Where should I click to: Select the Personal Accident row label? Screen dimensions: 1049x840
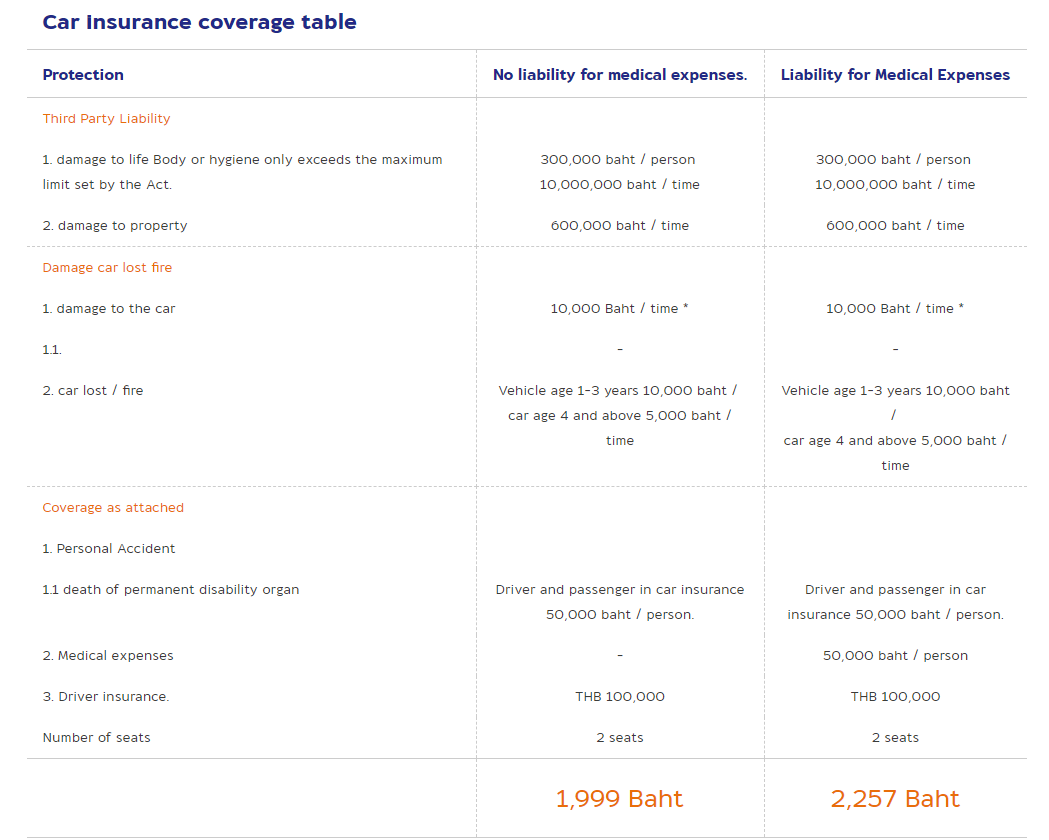109,548
